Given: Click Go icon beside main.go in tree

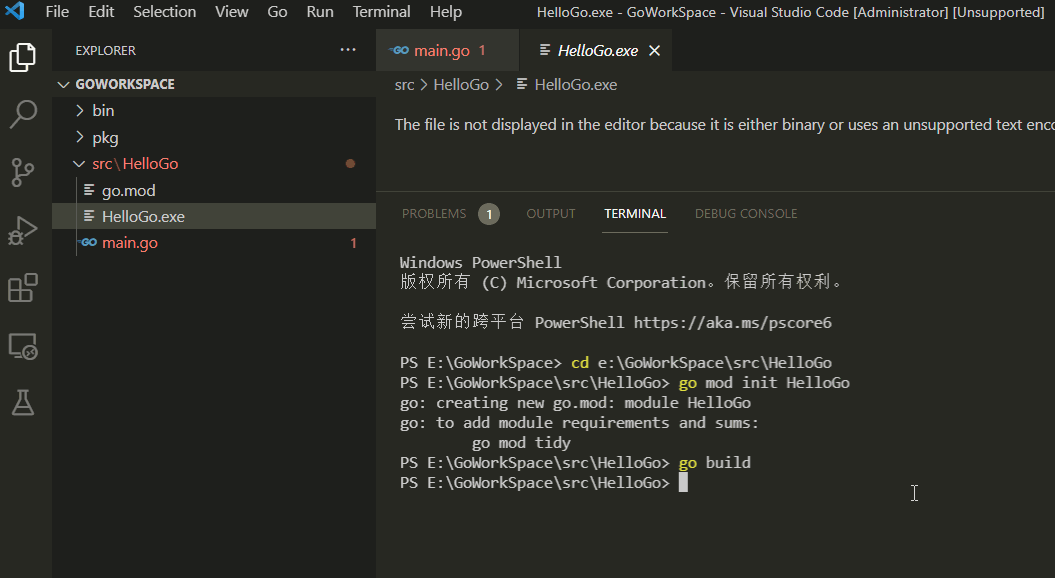Looking at the screenshot, I should point(87,242).
